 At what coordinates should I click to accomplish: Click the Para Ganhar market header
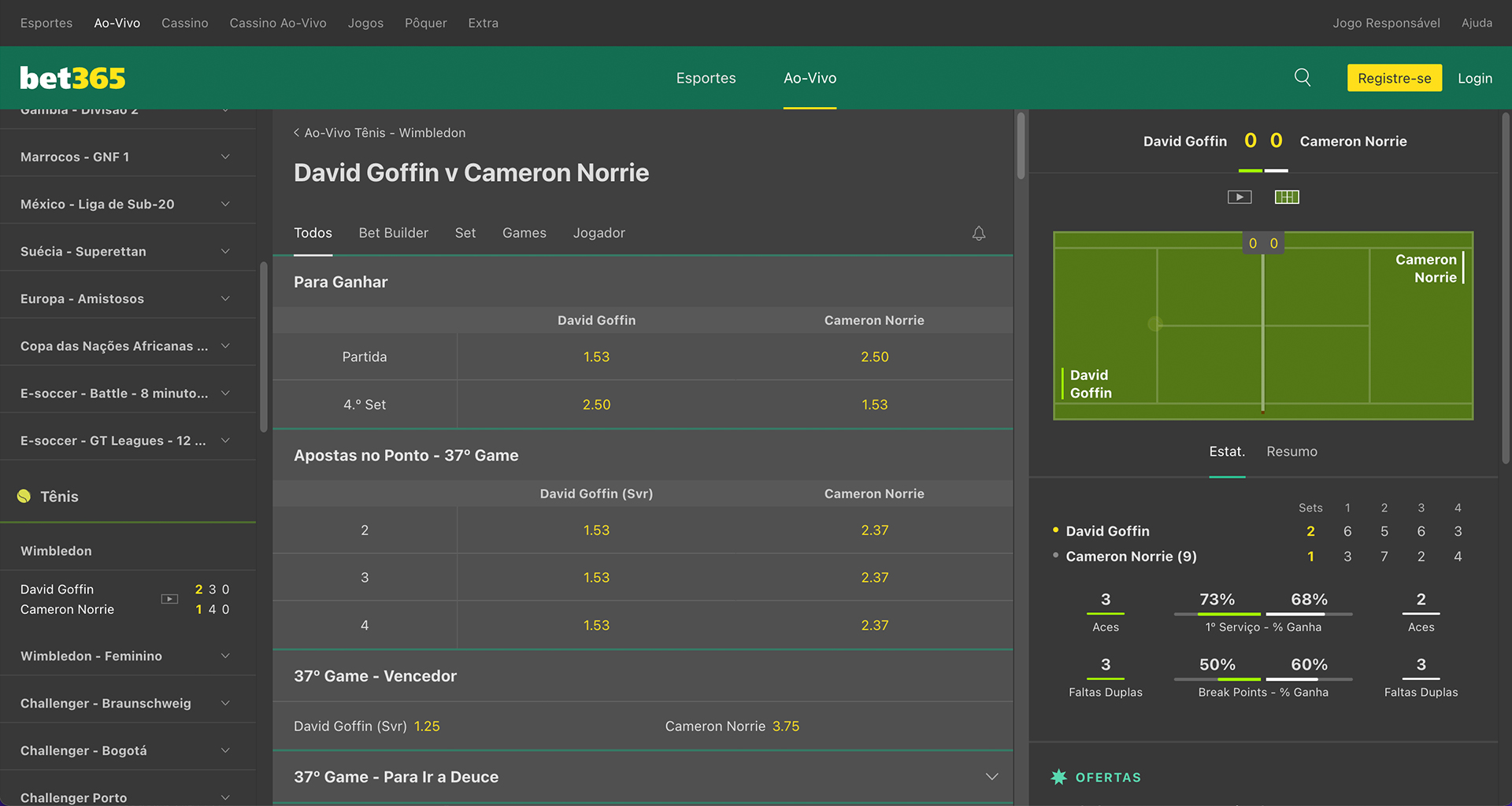(x=643, y=282)
